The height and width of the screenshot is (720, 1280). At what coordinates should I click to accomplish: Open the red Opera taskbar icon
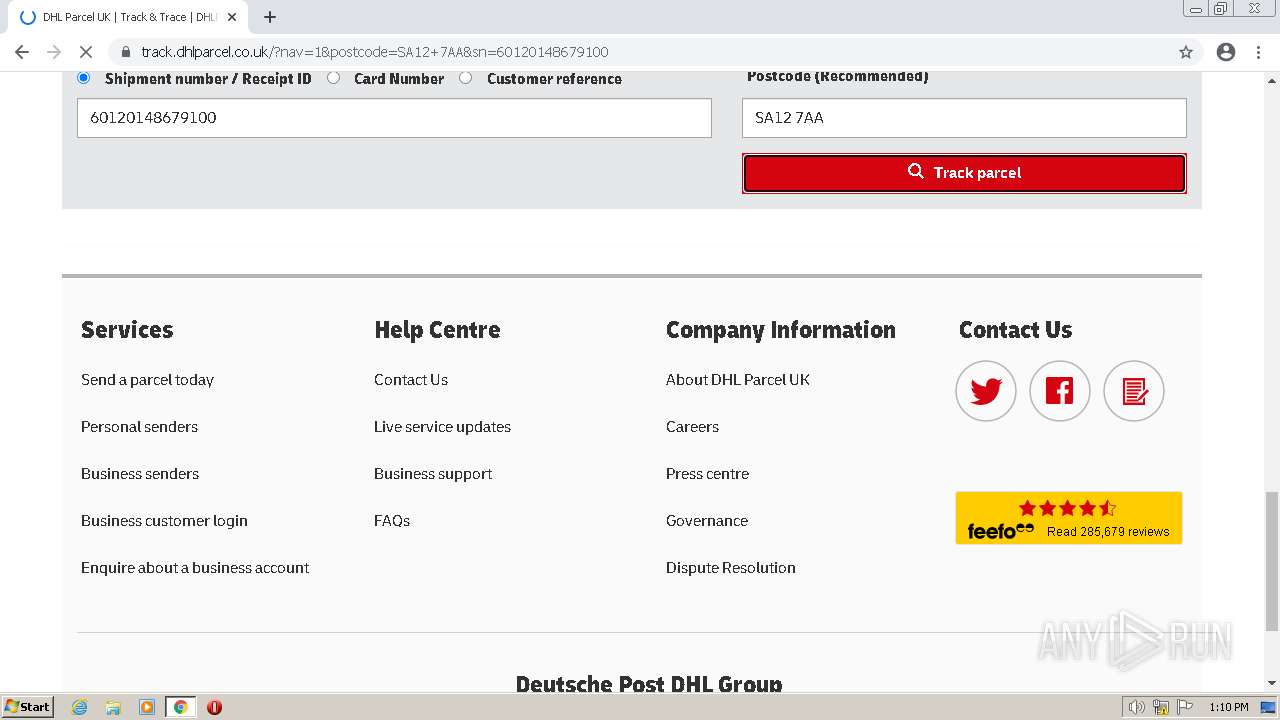[214, 707]
